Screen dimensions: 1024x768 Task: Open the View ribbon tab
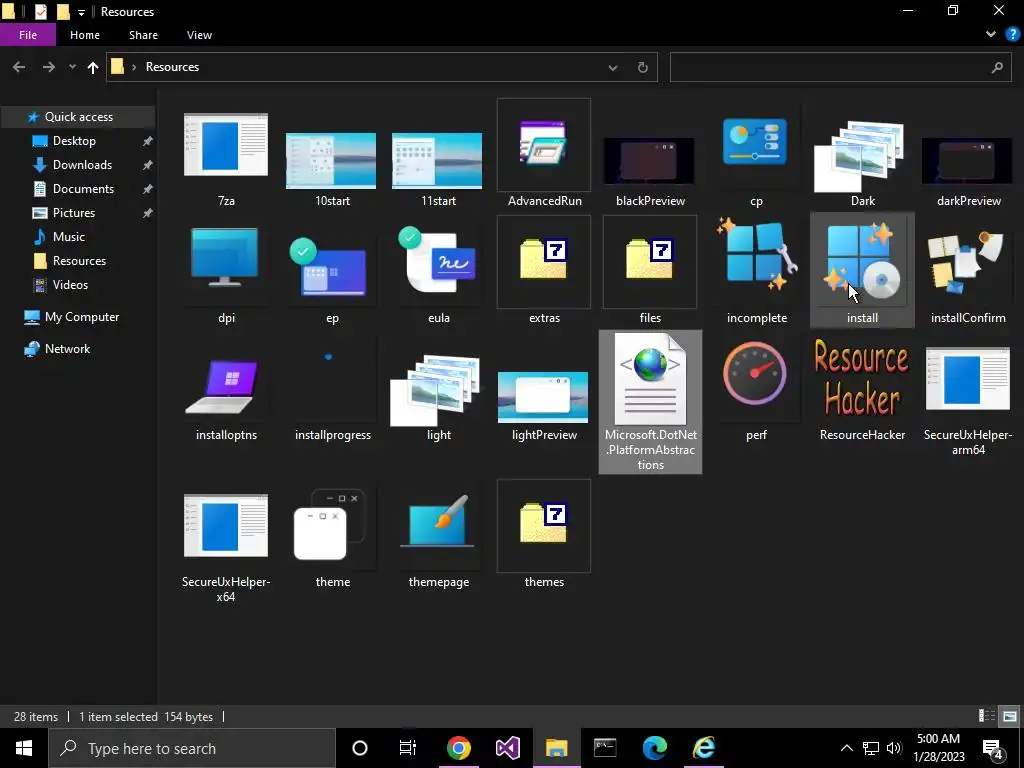pos(199,35)
